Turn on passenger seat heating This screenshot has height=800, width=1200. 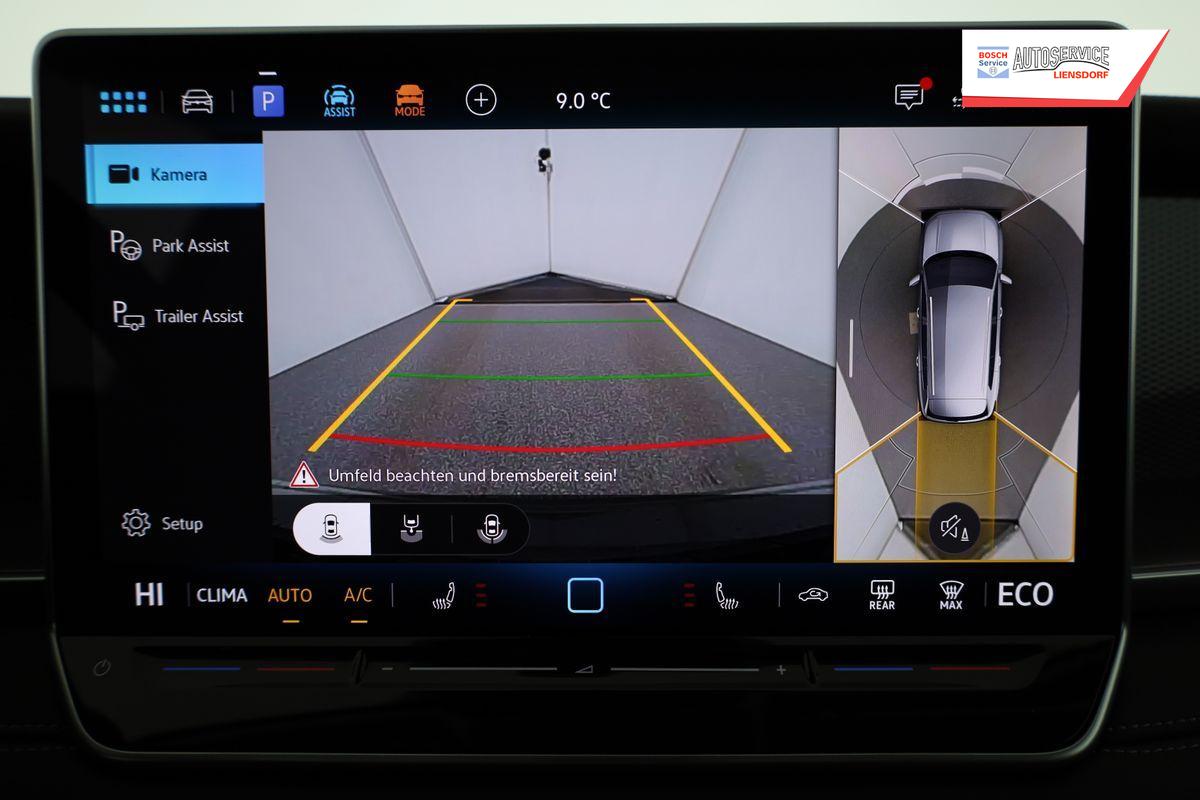(727, 596)
